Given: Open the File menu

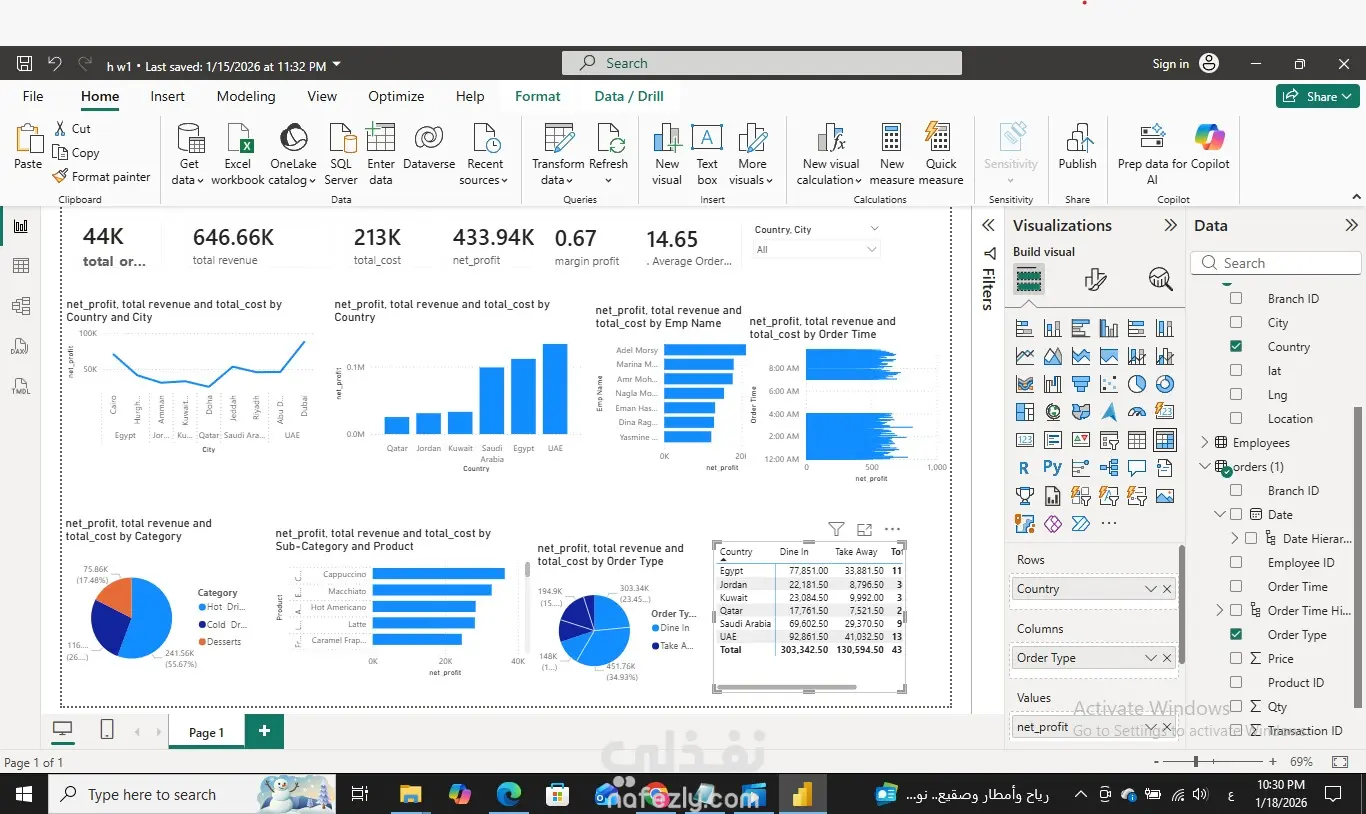Looking at the screenshot, I should pyautogui.click(x=33, y=97).
